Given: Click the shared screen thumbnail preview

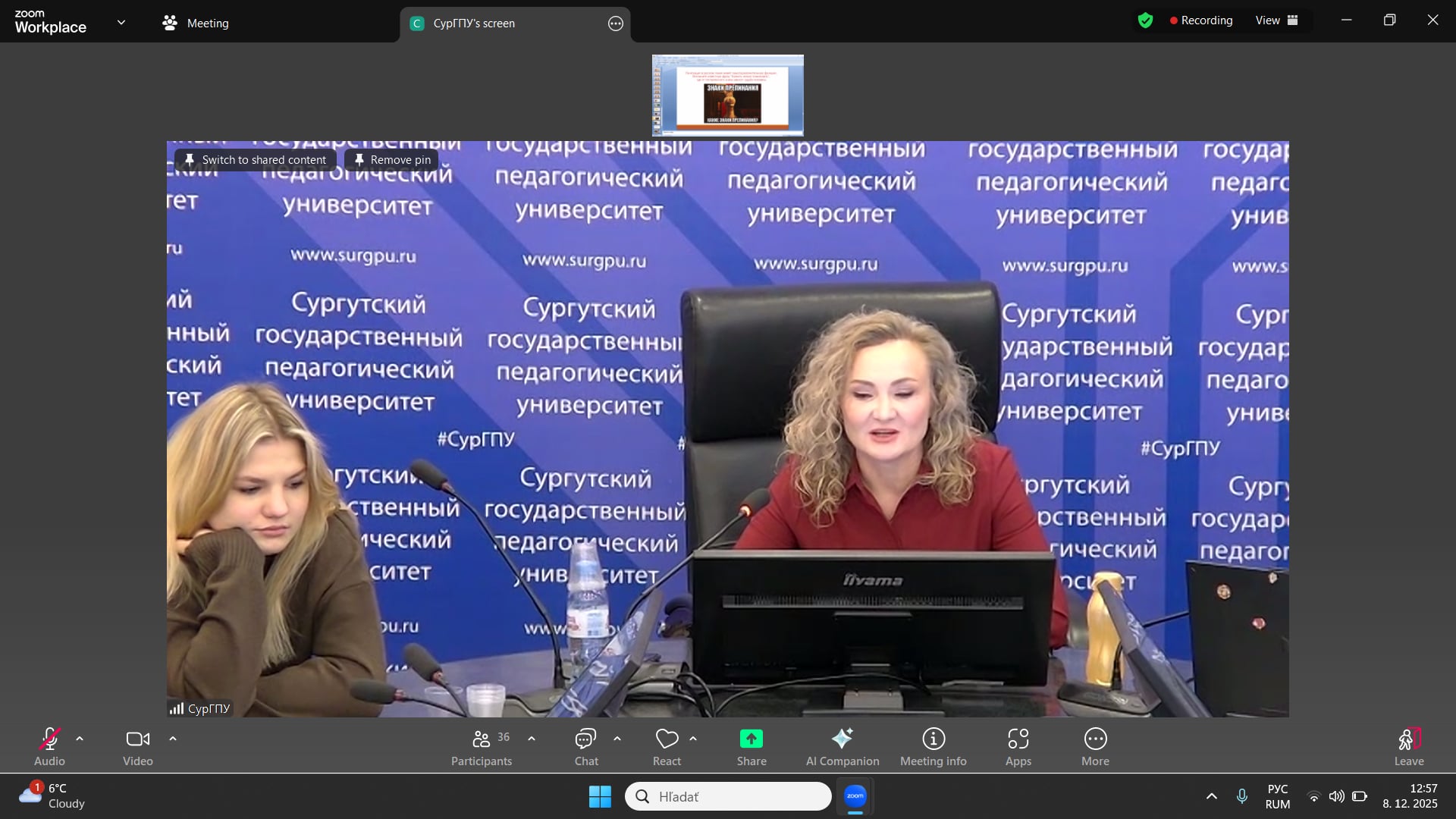Looking at the screenshot, I should (727, 96).
